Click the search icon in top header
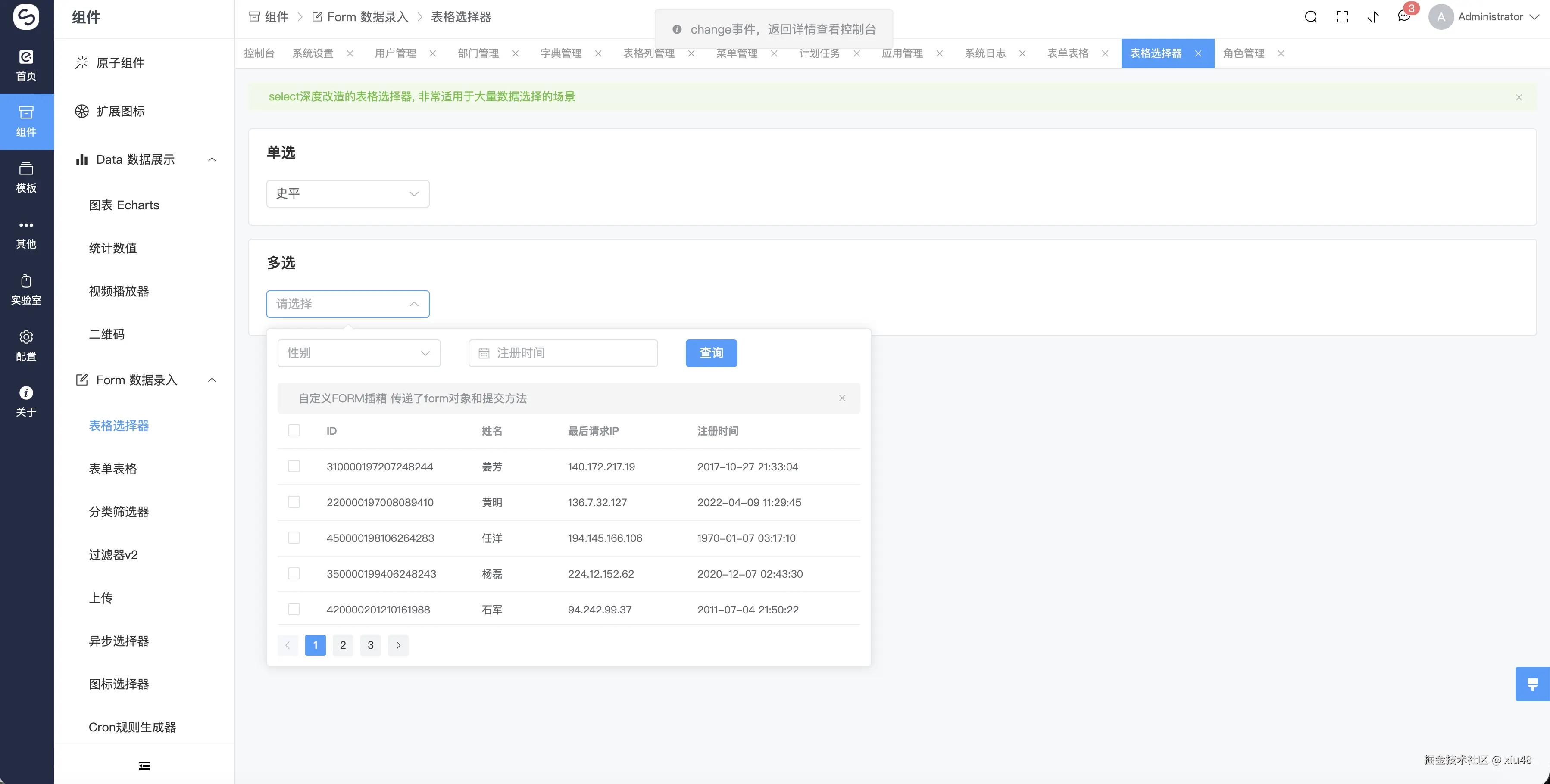Viewport: 1550px width, 784px height. (1310, 17)
